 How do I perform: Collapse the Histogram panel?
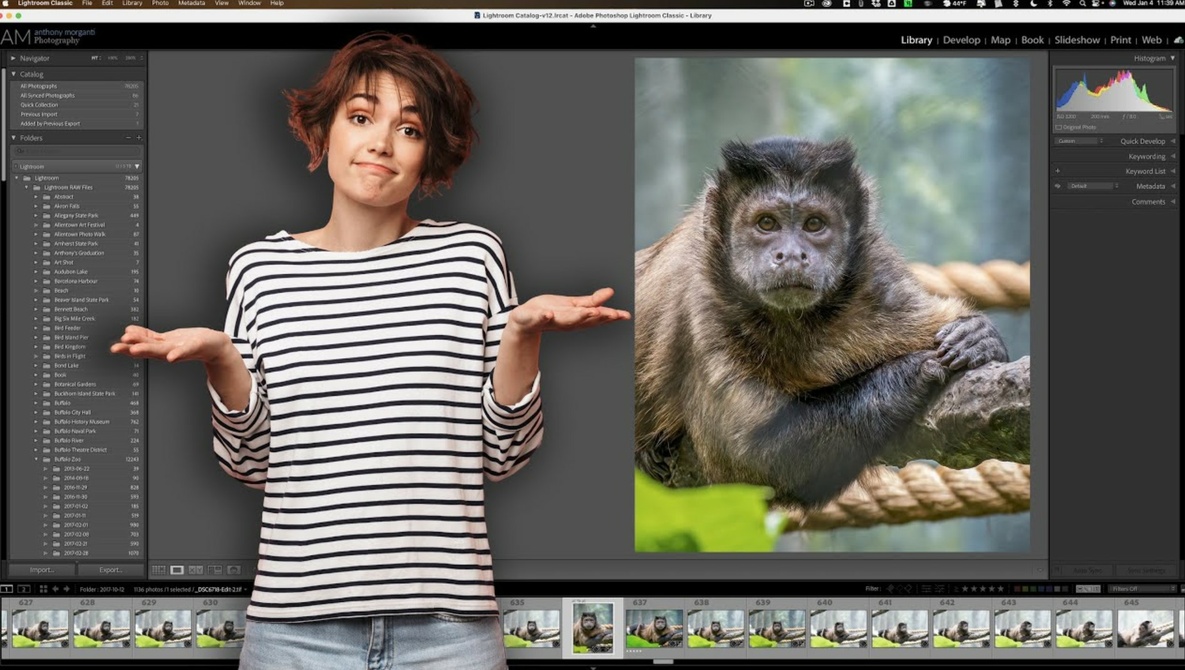click(1173, 58)
